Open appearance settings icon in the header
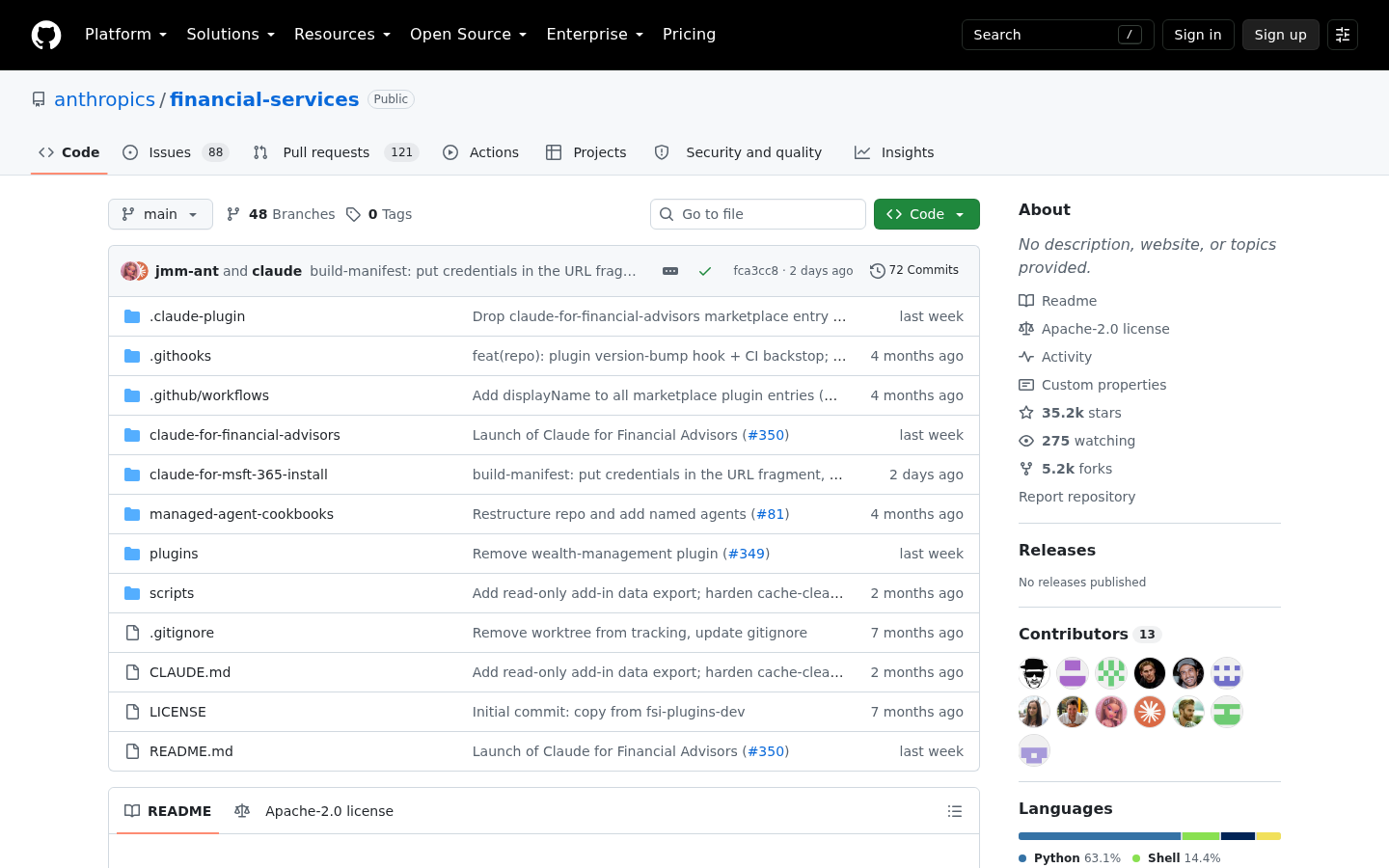 click(1343, 35)
